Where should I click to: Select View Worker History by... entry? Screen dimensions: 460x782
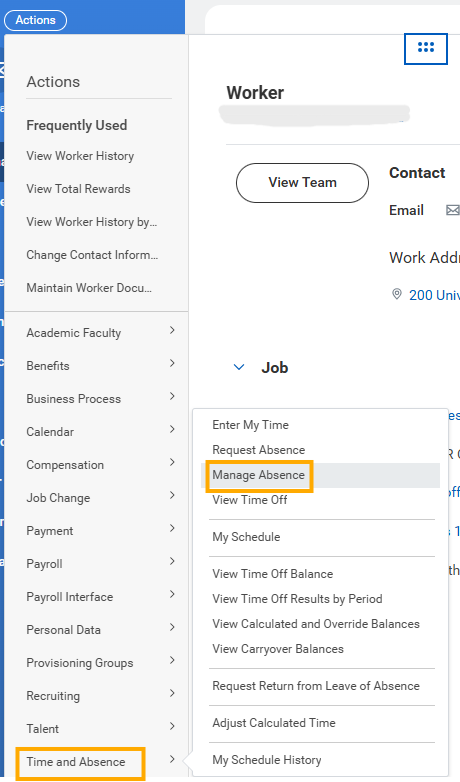point(92,222)
